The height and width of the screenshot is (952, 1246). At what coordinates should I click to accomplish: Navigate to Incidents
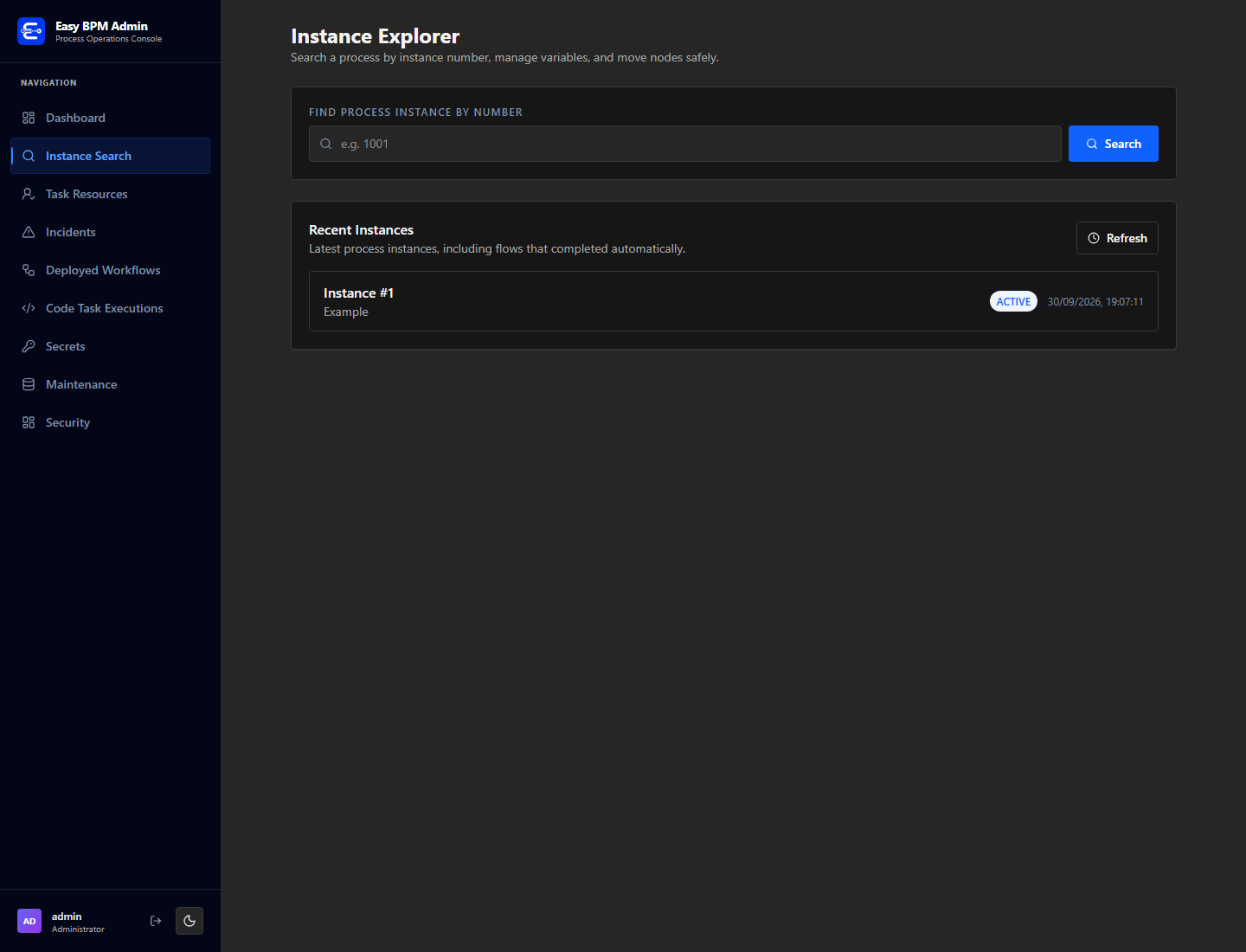pos(110,232)
